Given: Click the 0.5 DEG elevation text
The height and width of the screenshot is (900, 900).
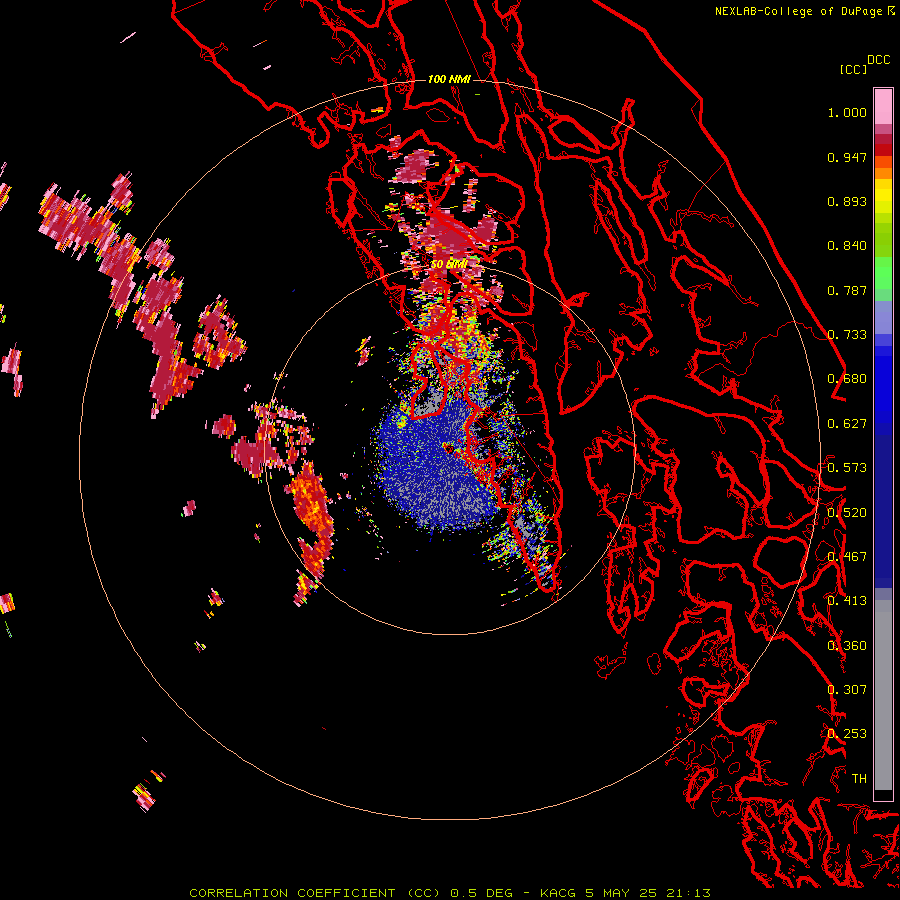Looking at the screenshot, I should 482,893.
